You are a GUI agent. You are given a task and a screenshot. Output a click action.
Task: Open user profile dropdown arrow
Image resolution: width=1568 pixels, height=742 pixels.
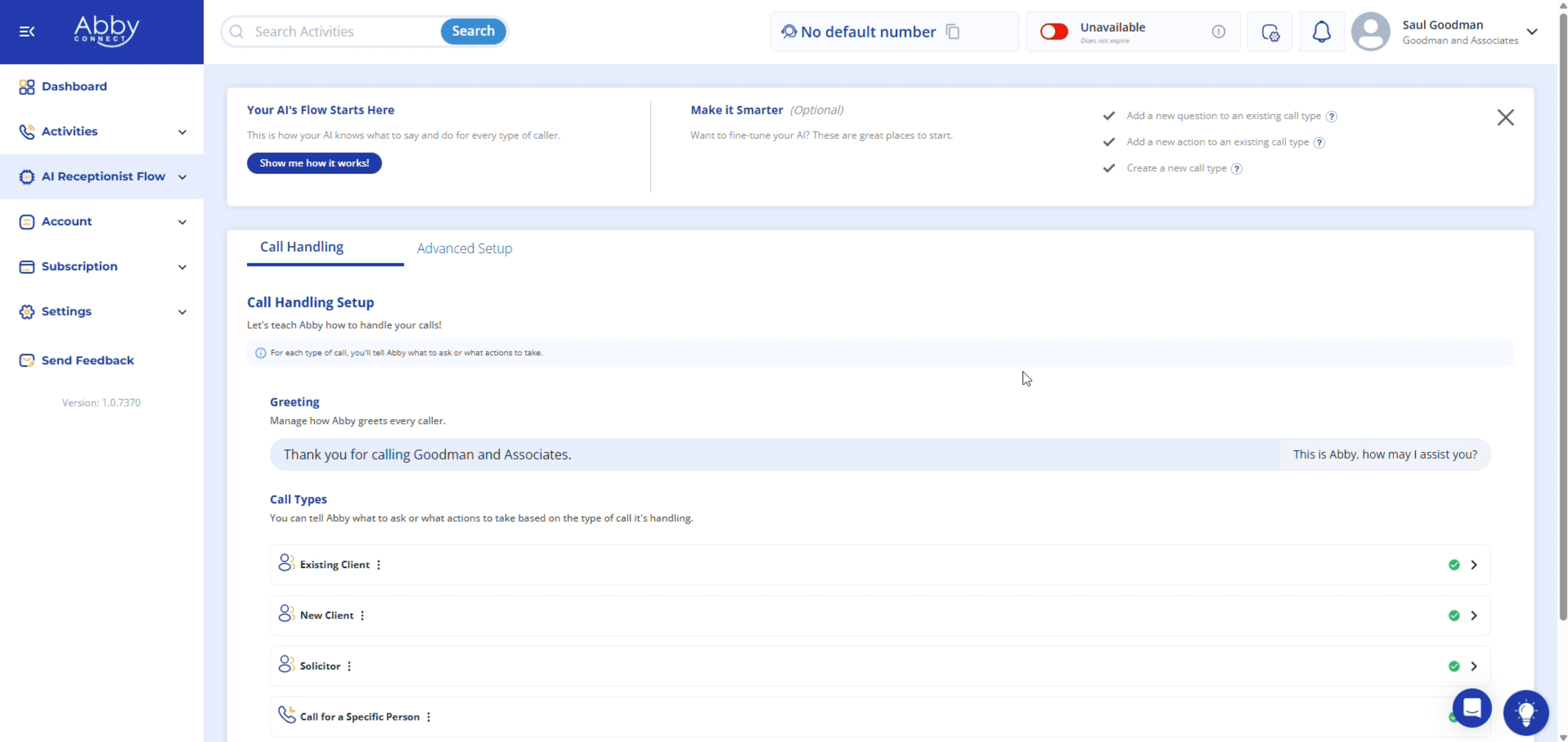pos(1532,31)
